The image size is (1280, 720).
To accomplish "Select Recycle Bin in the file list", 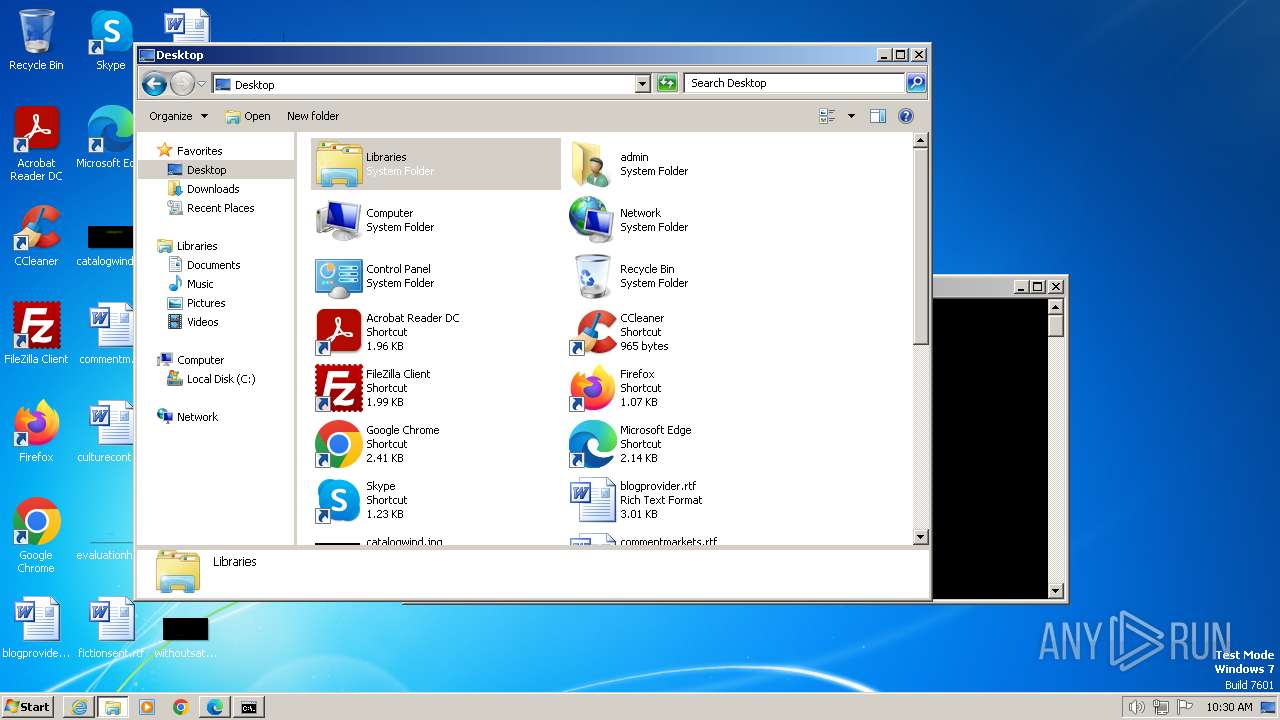I will pyautogui.click(x=690, y=276).
